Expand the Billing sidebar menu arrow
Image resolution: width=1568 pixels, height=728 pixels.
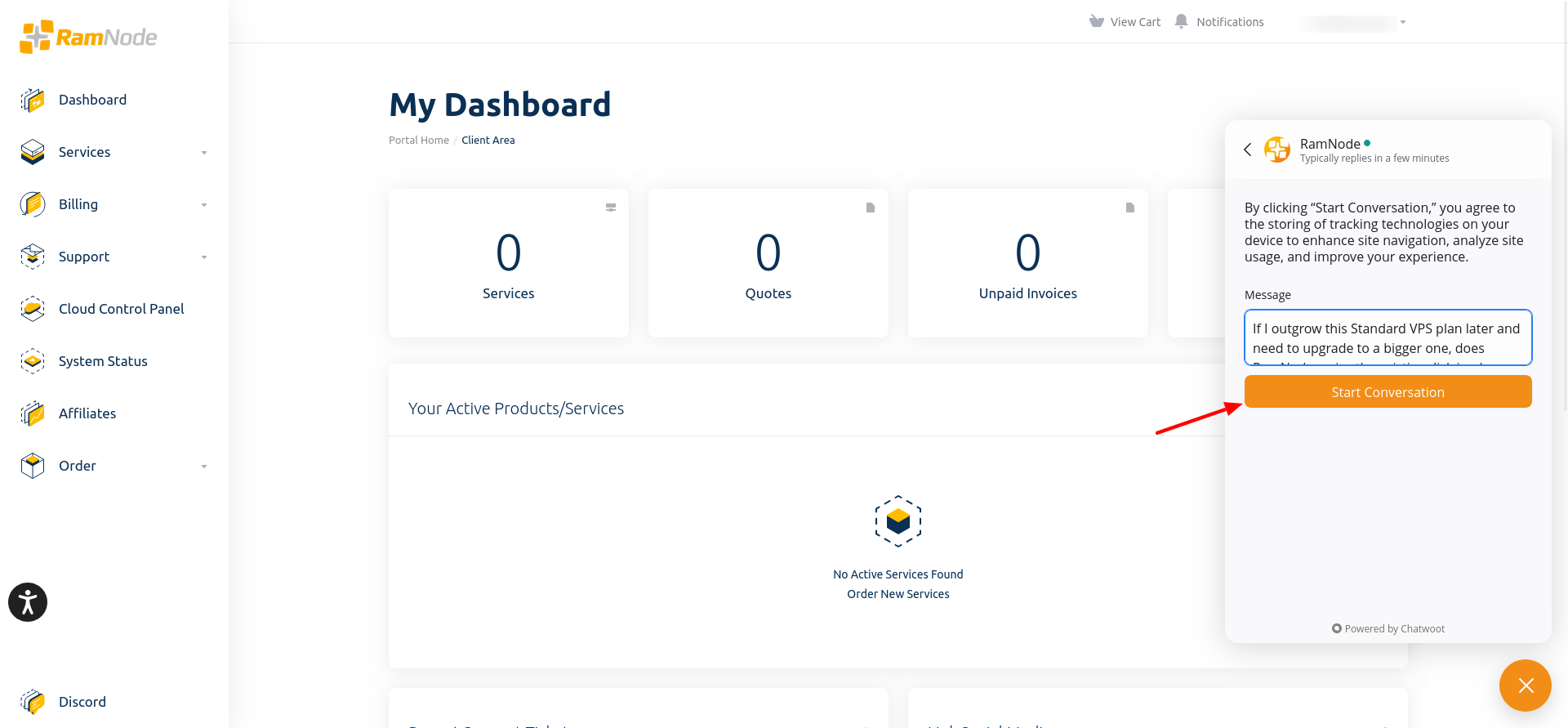click(x=204, y=205)
